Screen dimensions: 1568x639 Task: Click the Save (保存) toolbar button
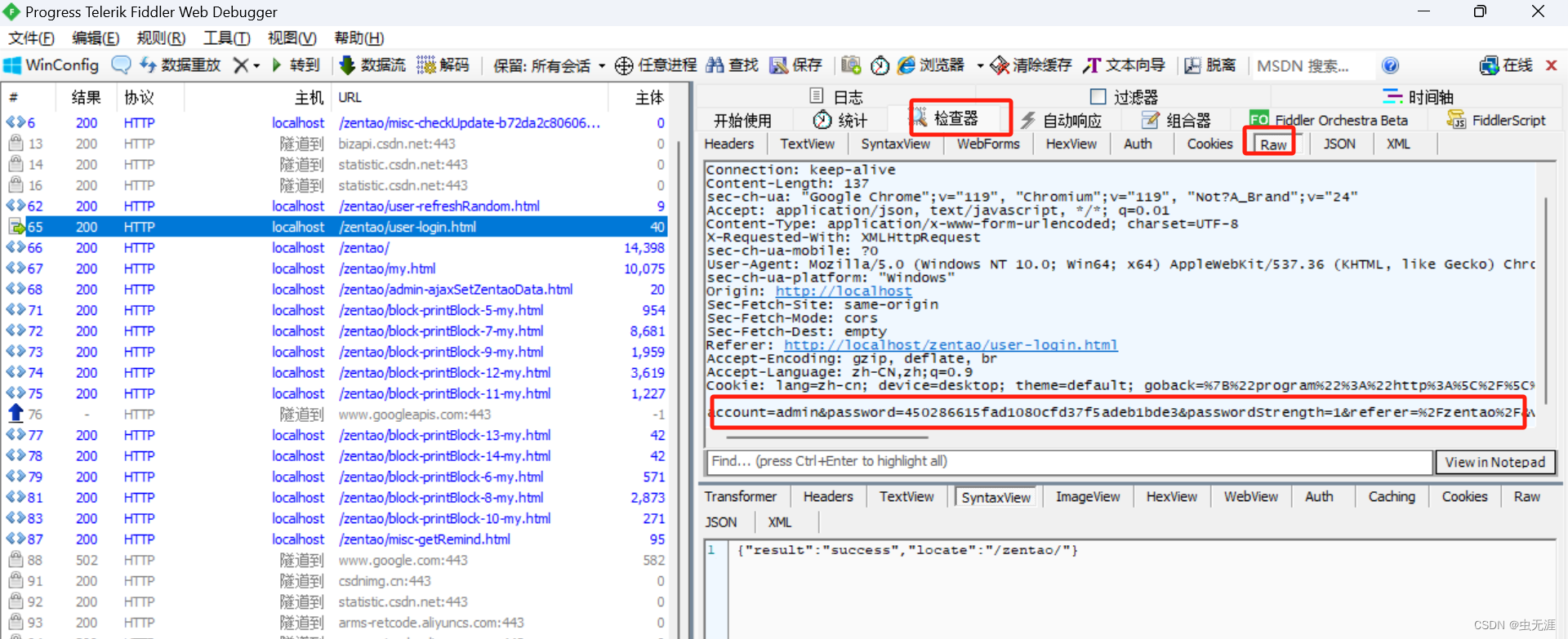click(x=796, y=65)
